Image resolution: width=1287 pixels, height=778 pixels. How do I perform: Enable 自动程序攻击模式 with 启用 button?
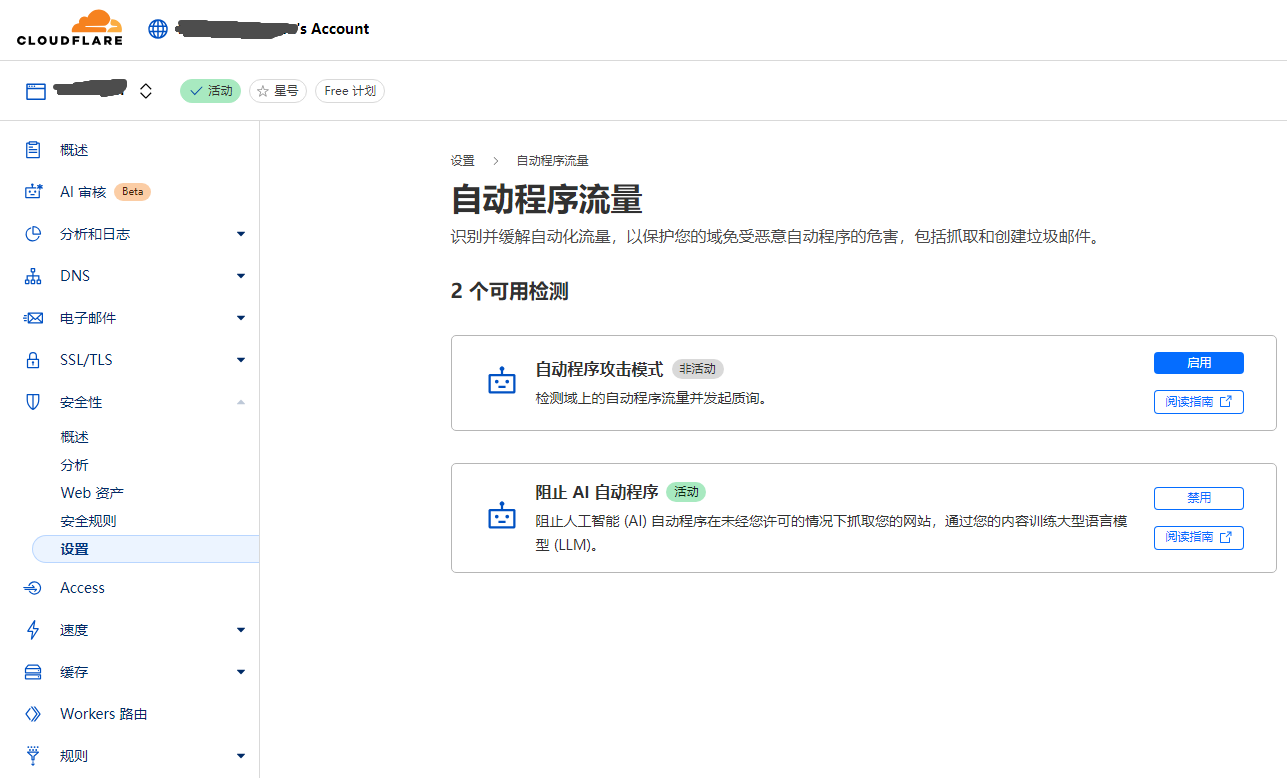(1198, 363)
